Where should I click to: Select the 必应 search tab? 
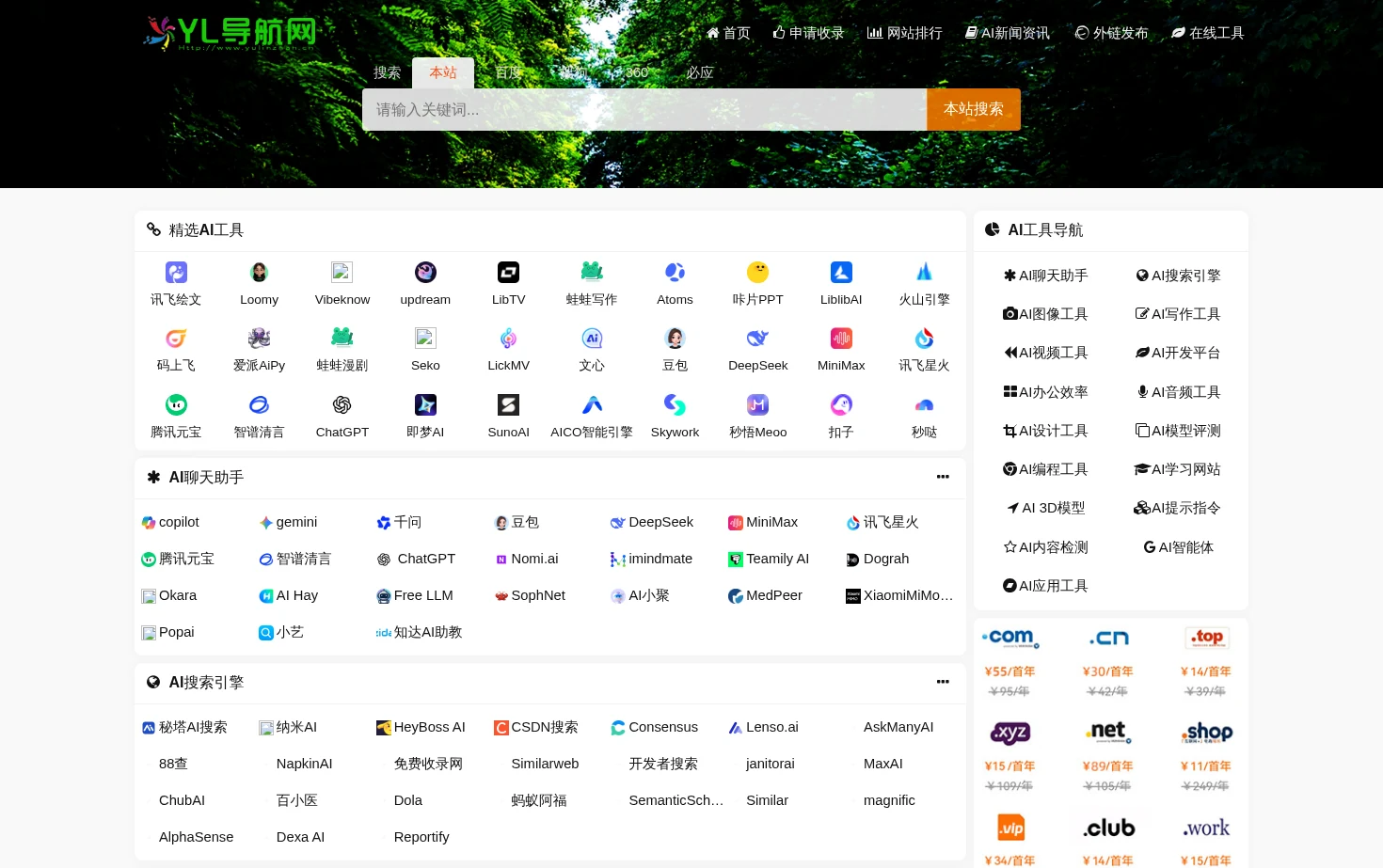click(x=700, y=72)
